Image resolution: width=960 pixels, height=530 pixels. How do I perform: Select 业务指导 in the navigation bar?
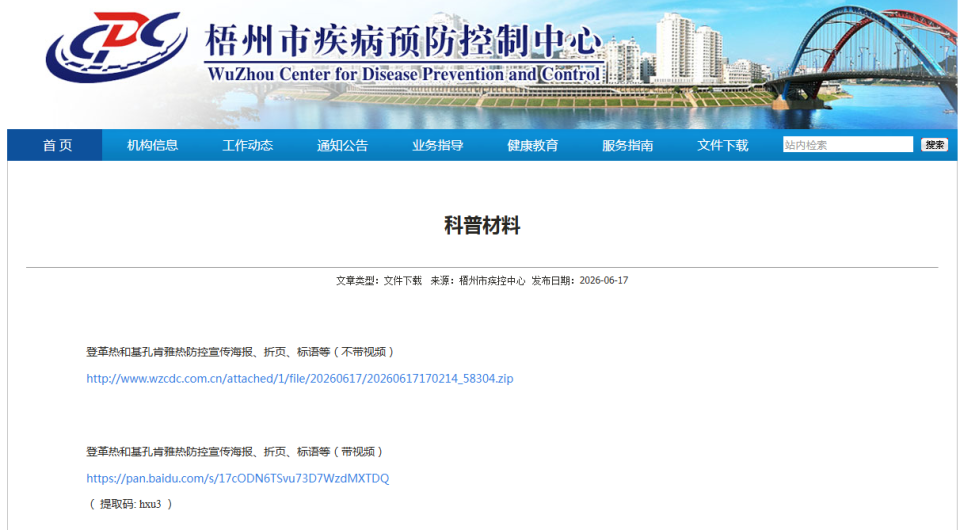[x=437, y=145]
